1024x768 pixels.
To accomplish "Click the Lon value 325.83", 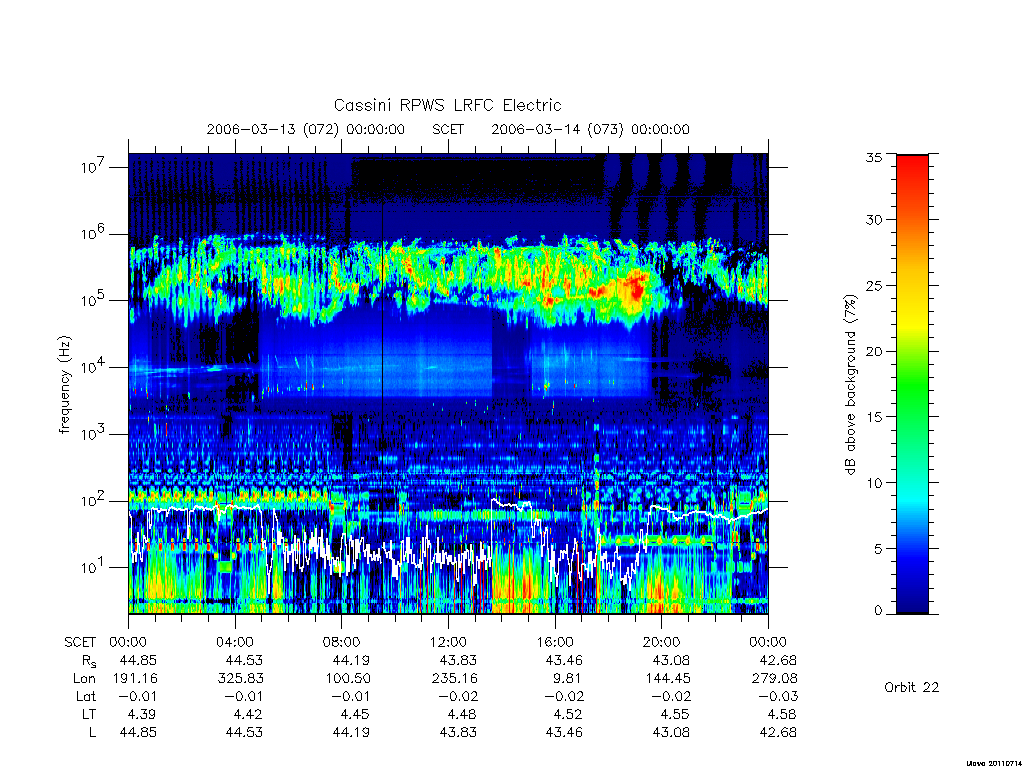I will point(240,679).
